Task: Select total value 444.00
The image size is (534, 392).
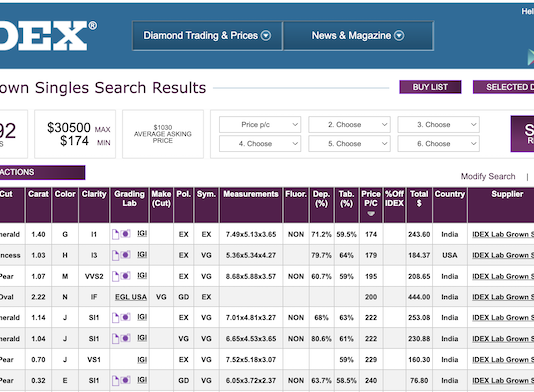Action: (x=419, y=297)
